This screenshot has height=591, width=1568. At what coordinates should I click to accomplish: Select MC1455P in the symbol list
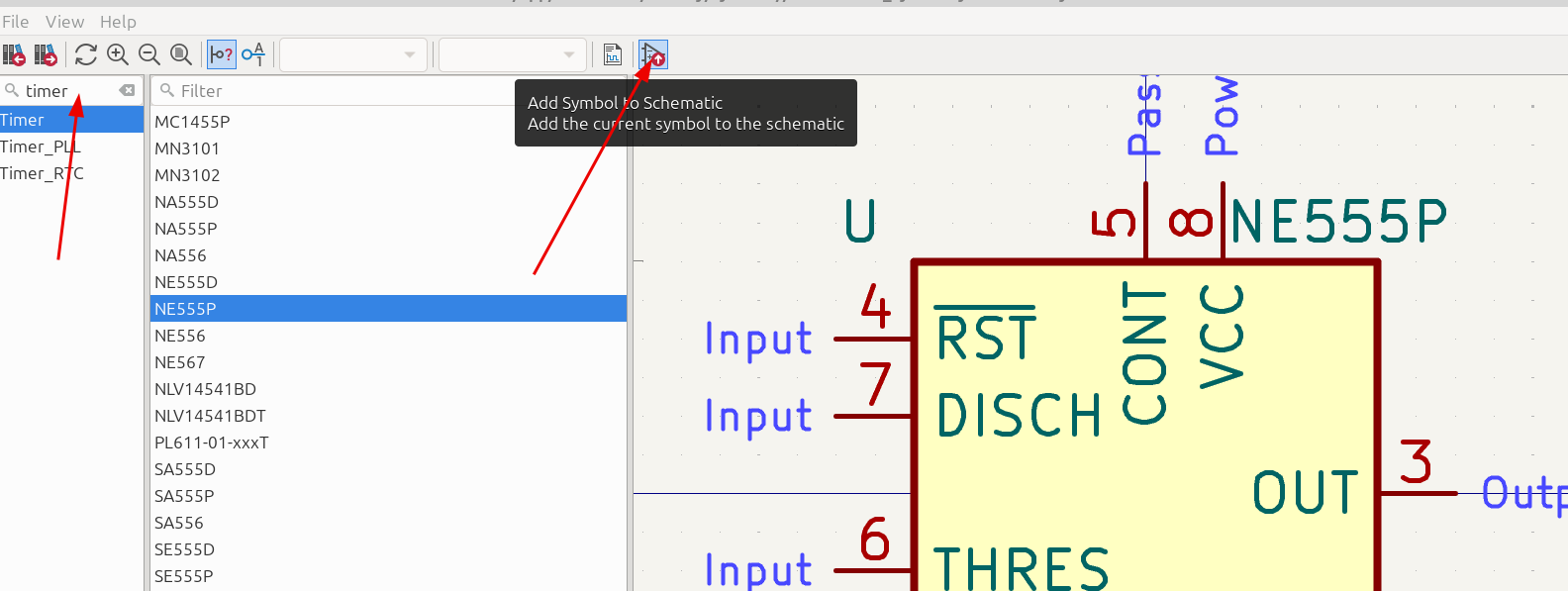(388, 122)
